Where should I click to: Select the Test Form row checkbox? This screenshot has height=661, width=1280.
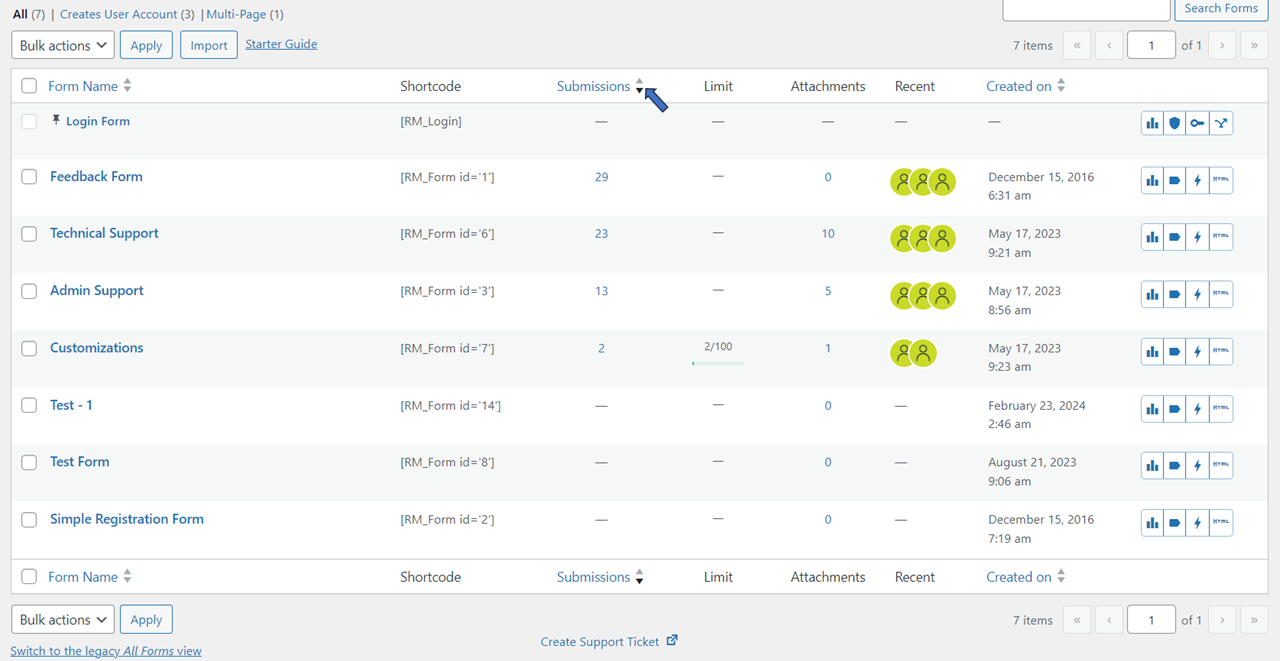point(30,462)
